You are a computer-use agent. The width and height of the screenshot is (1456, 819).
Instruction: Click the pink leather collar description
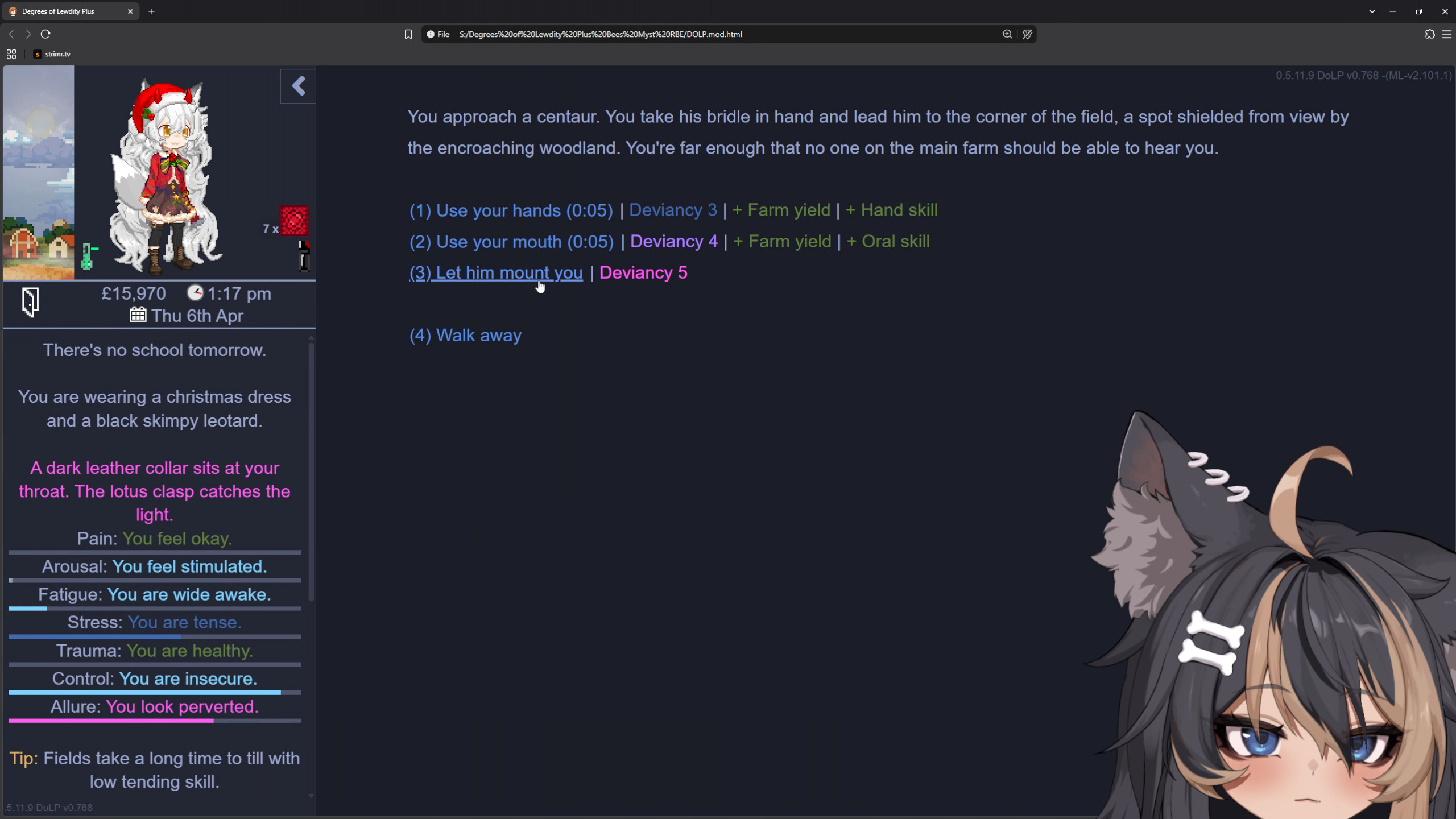pos(155,491)
